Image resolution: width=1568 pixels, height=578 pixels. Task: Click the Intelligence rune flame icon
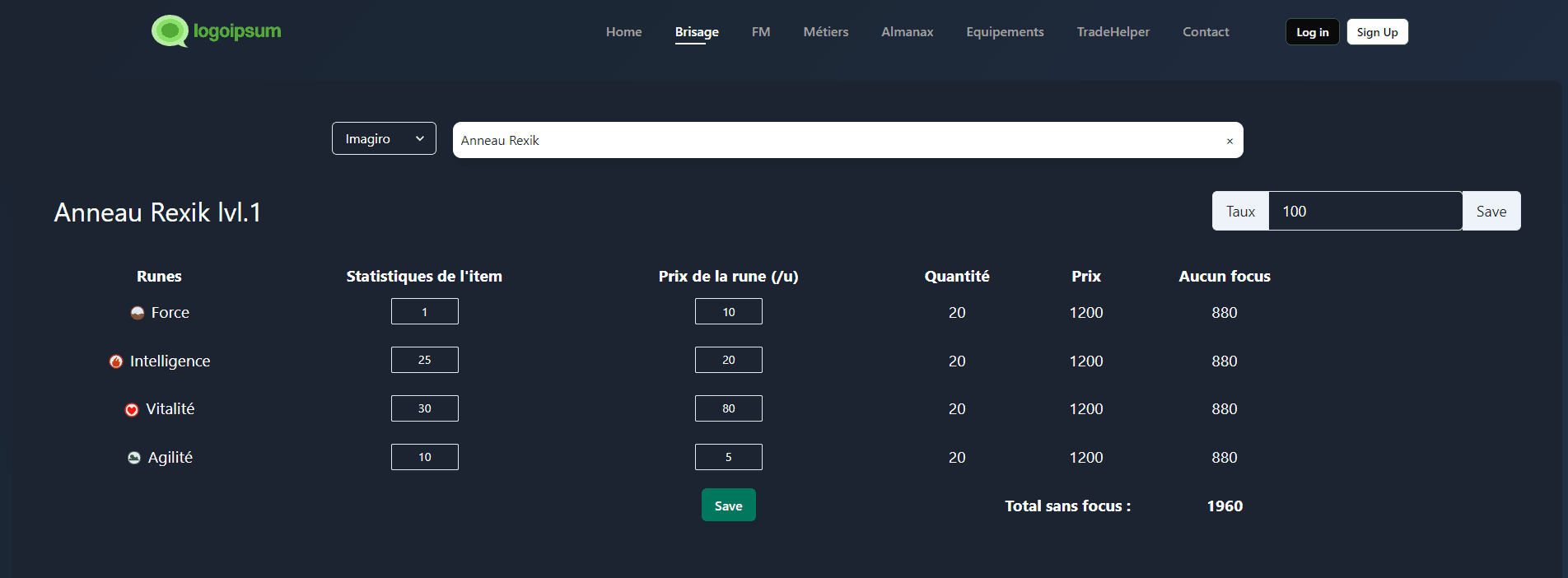(116, 361)
